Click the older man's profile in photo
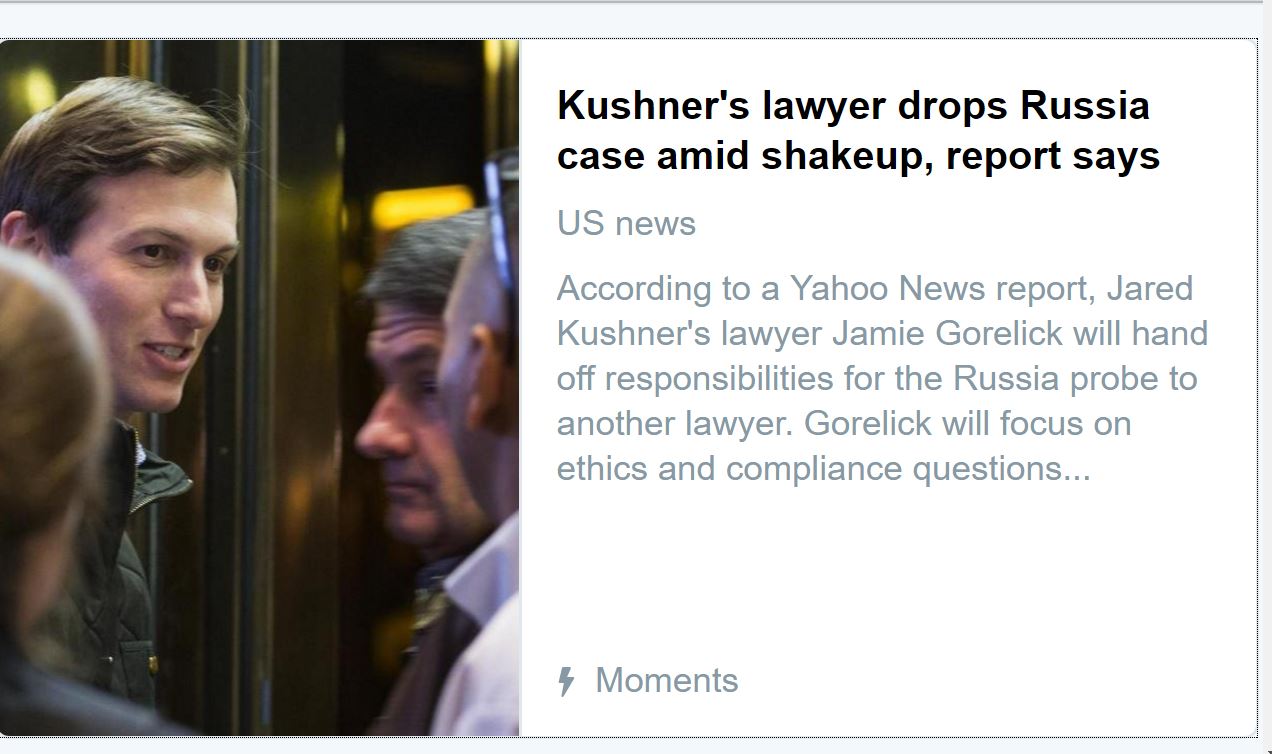This screenshot has width=1272, height=754. point(410,400)
